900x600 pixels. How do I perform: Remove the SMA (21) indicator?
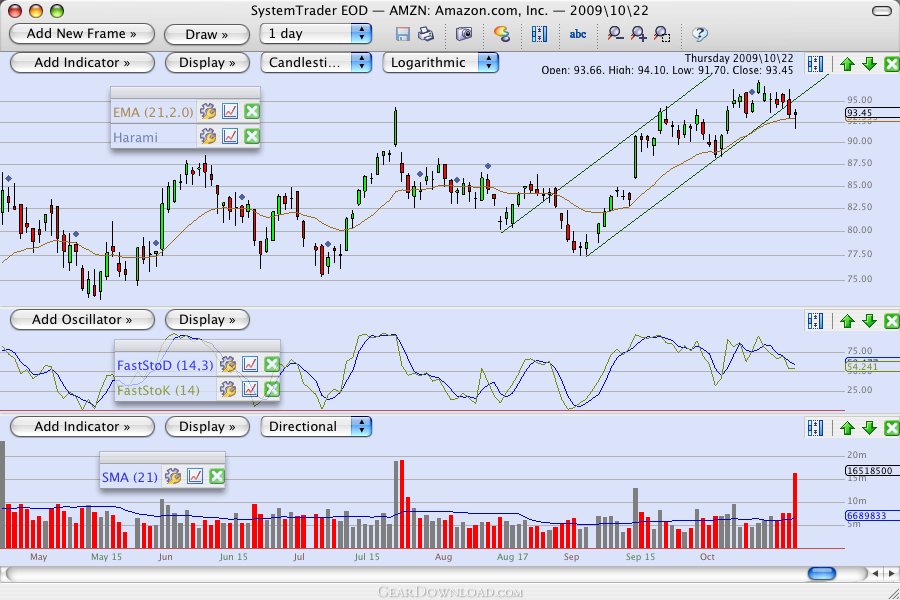[x=217, y=476]
